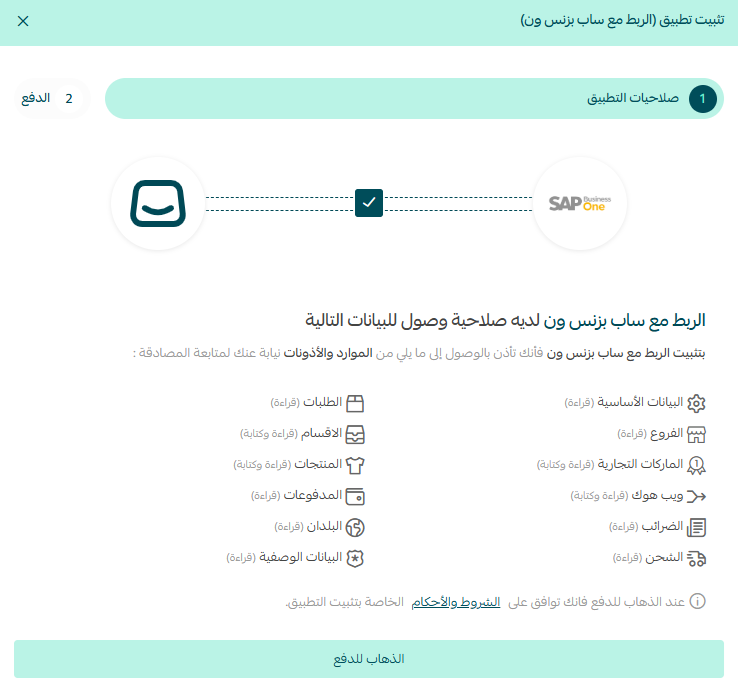This screenshot has width=738, height=689.
Task: Click the البلدان (قراءة) text
Action: [x=308, y=527]
